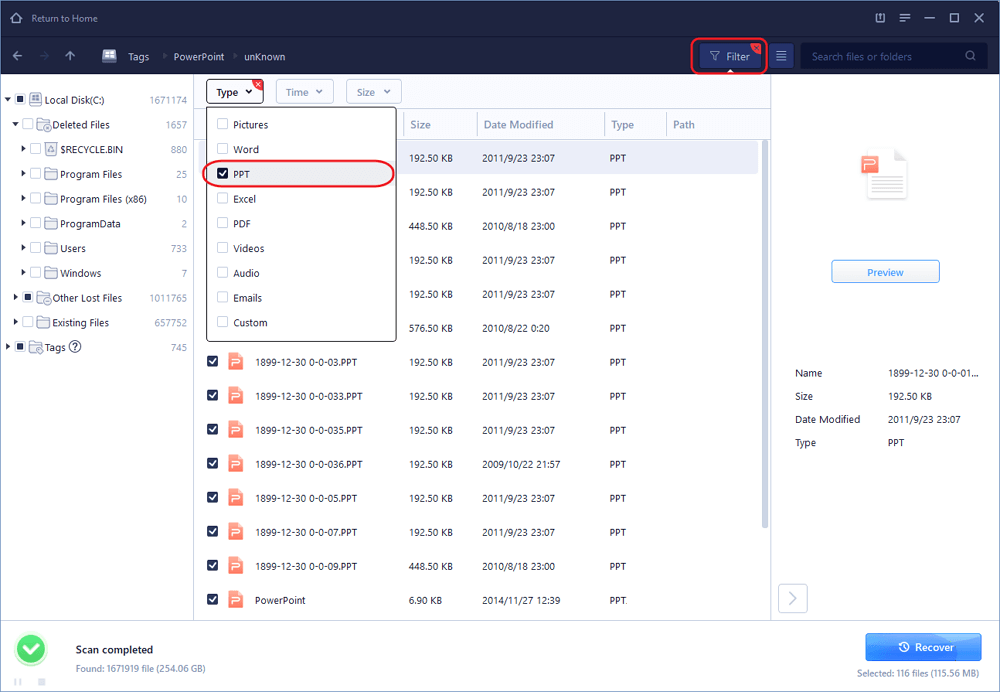1000x692 pixels.
Task: Select the Custom filter option
Action: [223, 323]
